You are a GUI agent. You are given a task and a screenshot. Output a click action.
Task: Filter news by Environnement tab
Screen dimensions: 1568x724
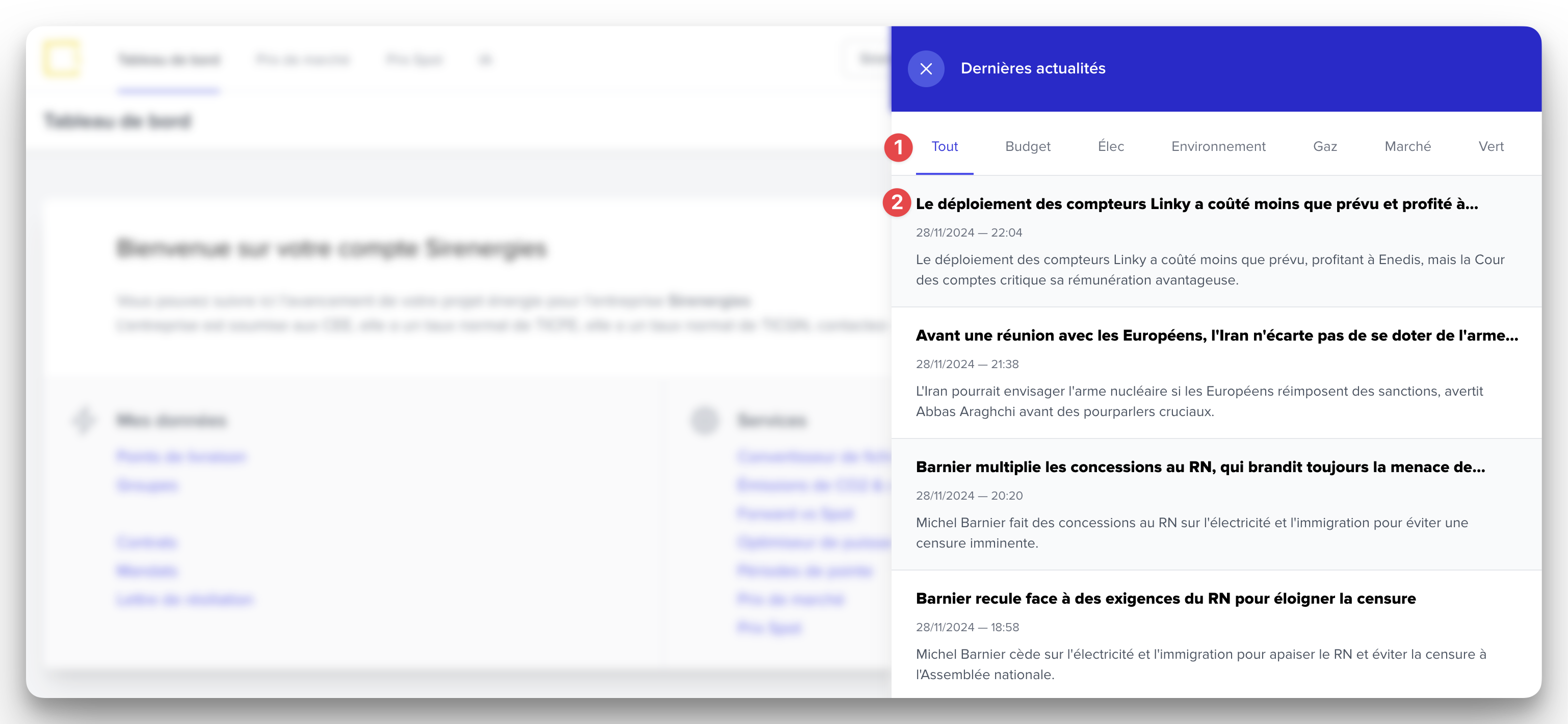(1218, 147)
